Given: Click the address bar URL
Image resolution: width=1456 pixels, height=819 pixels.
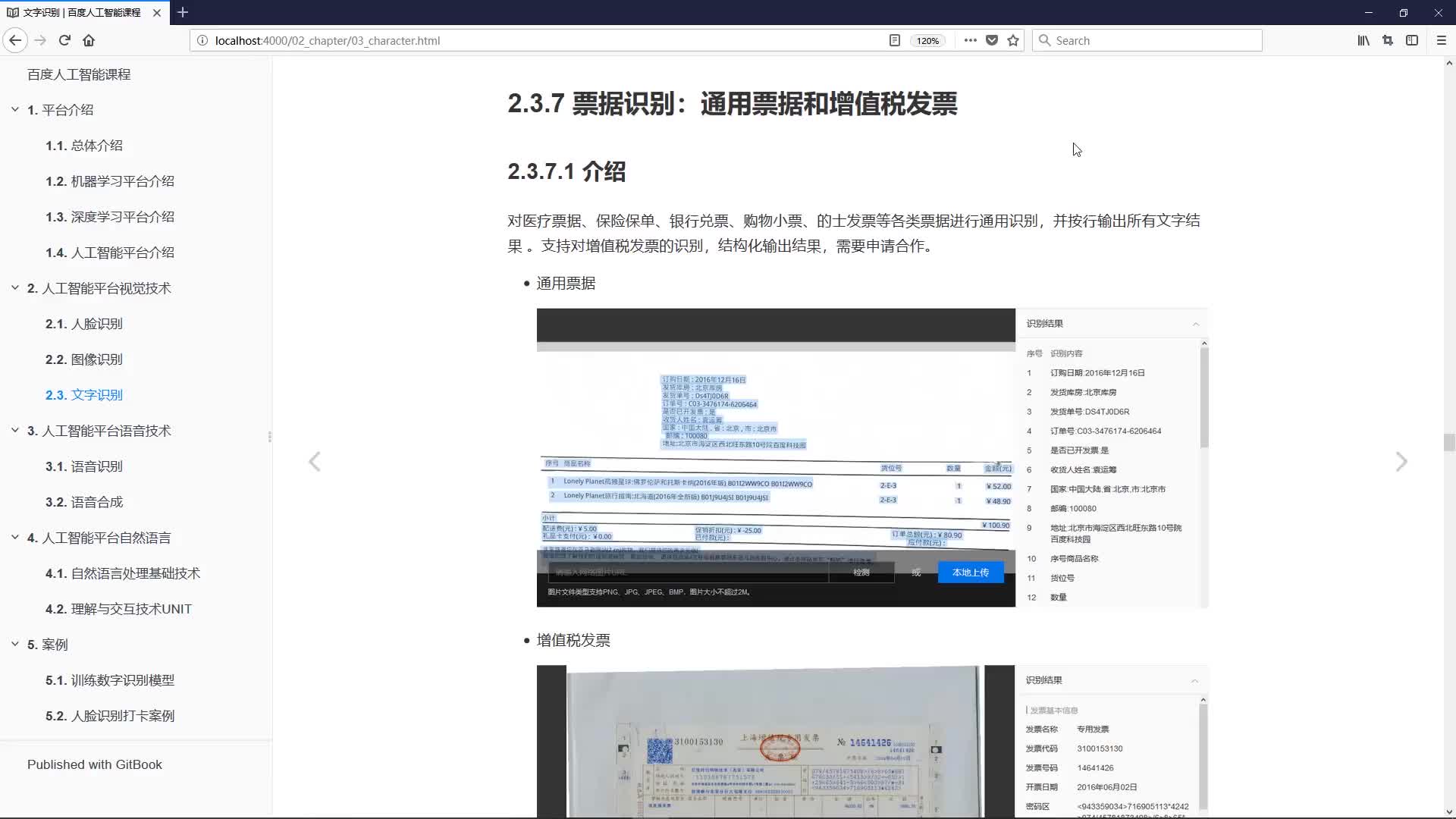Looking at the screenshot, I should [x=328, y=41].
